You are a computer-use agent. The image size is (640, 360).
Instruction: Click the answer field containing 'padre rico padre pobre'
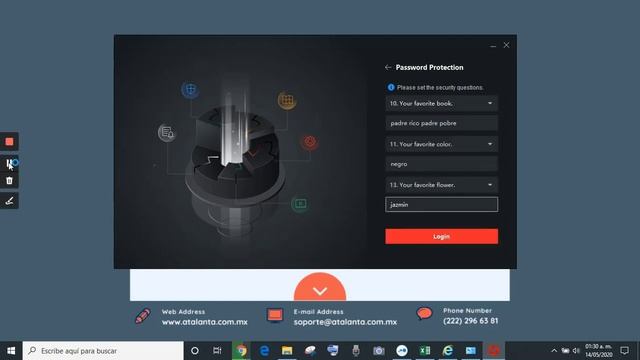coord(442,123)
